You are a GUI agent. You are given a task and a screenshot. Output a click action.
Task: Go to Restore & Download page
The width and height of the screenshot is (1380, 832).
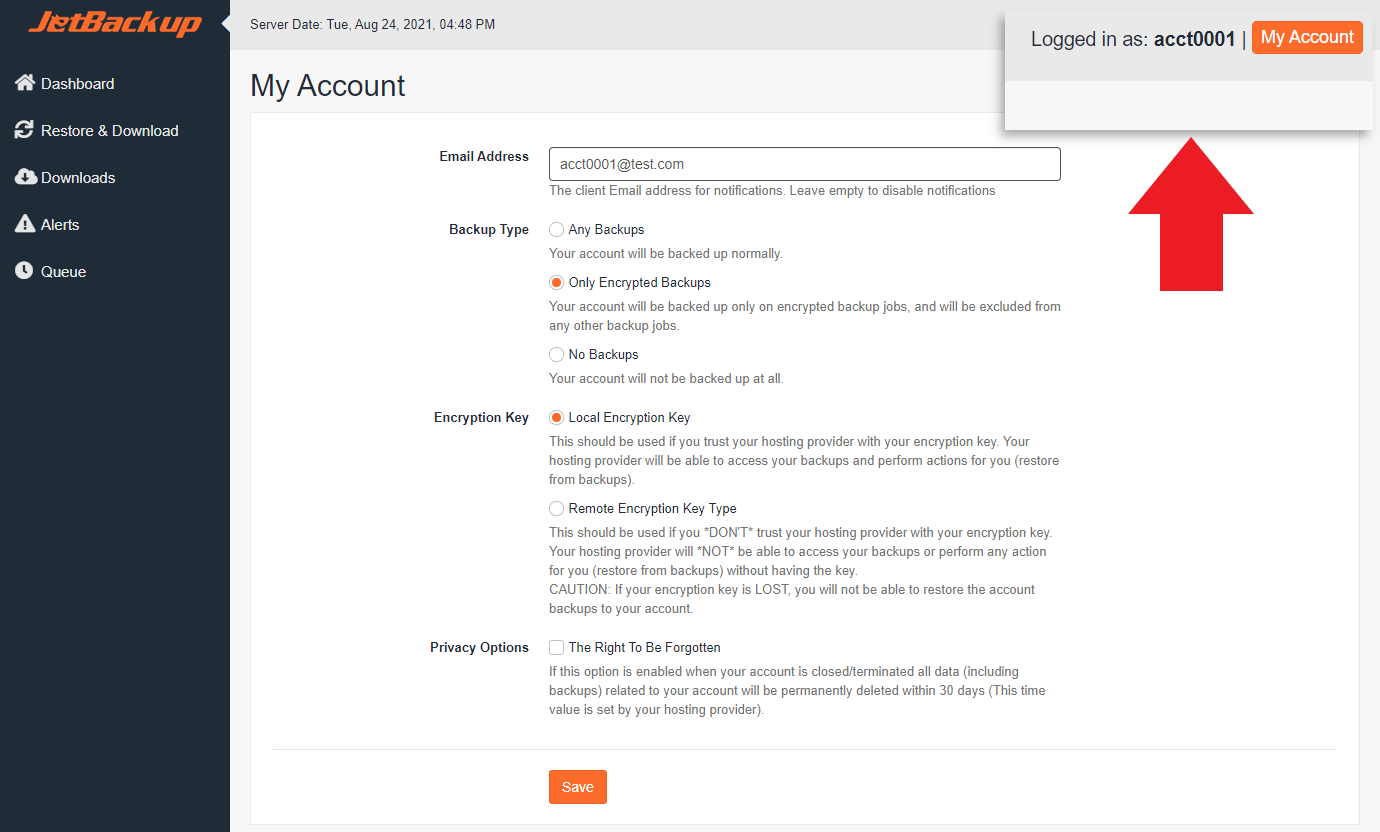click(110, 131)
